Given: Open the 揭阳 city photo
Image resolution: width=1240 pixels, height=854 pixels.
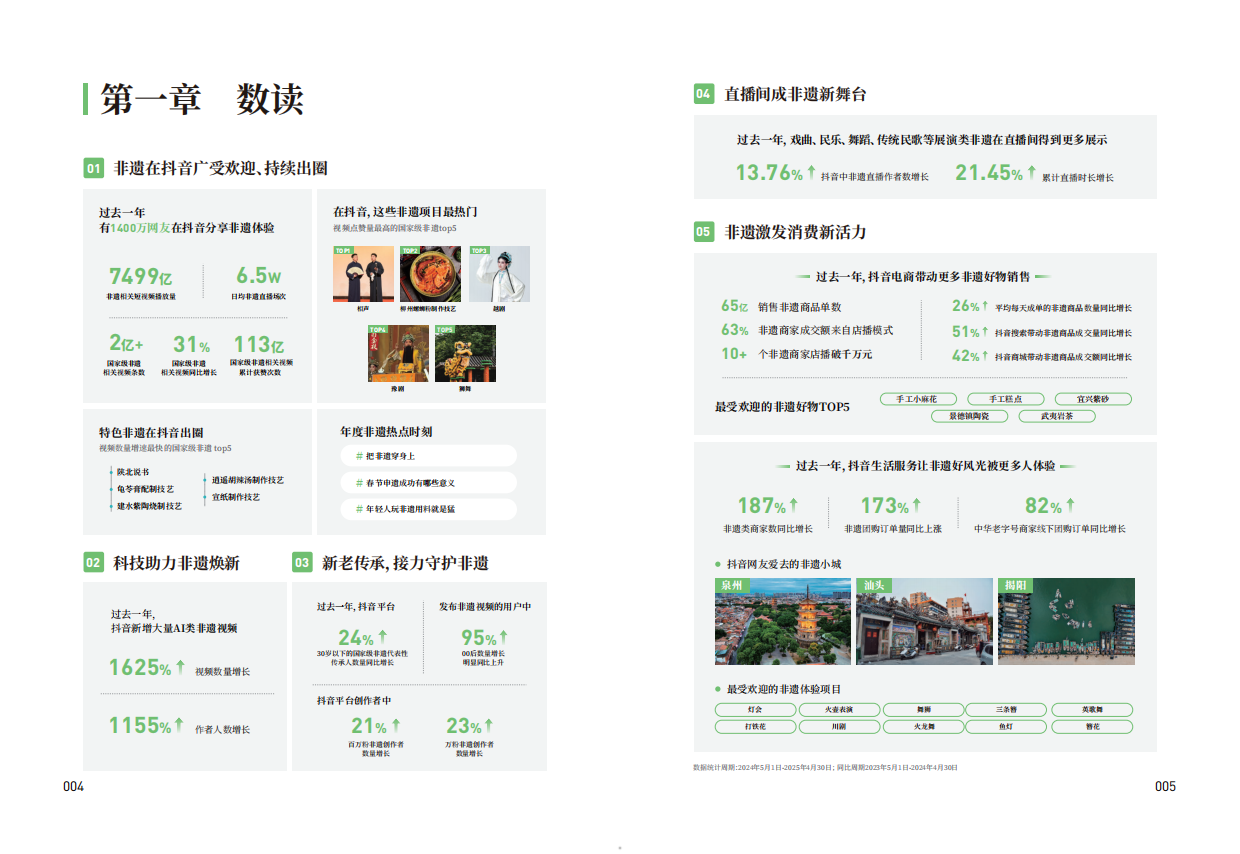Looking at the screenshot, I should (x=1066, y=621).
